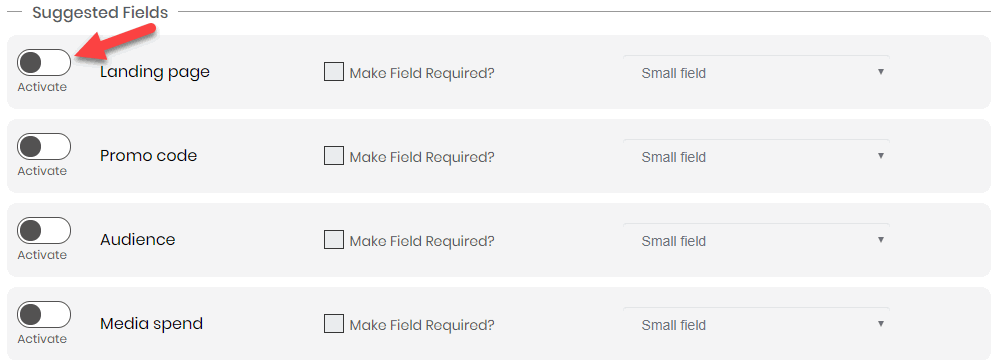Click the Landing page dropdown arrow

click(x=881, y=72)
